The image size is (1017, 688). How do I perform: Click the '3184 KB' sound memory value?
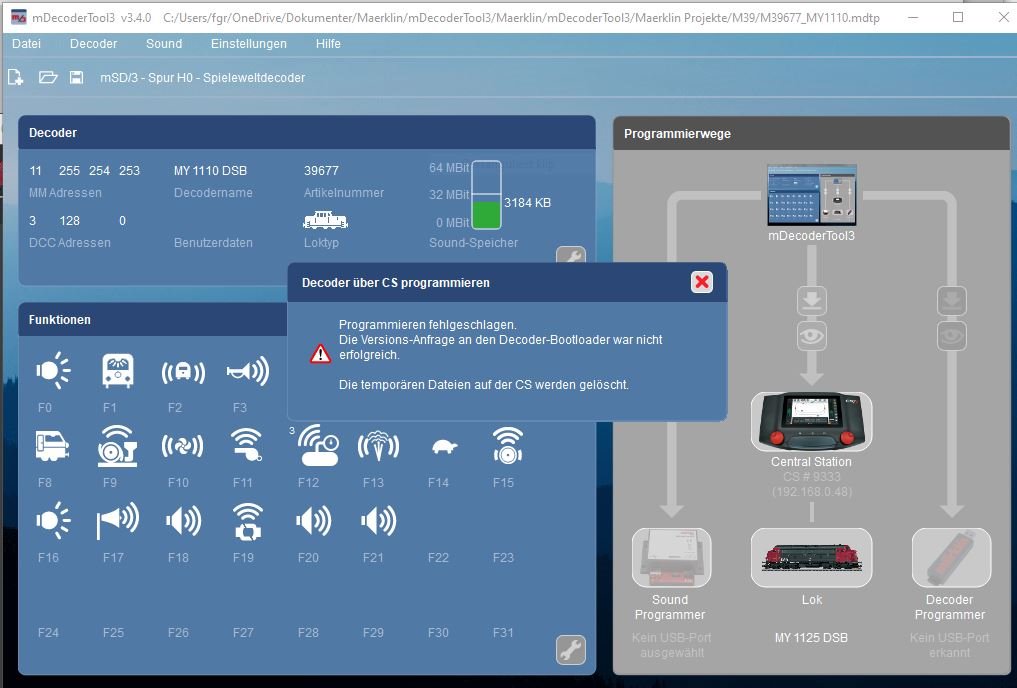[x=527, y=202]
